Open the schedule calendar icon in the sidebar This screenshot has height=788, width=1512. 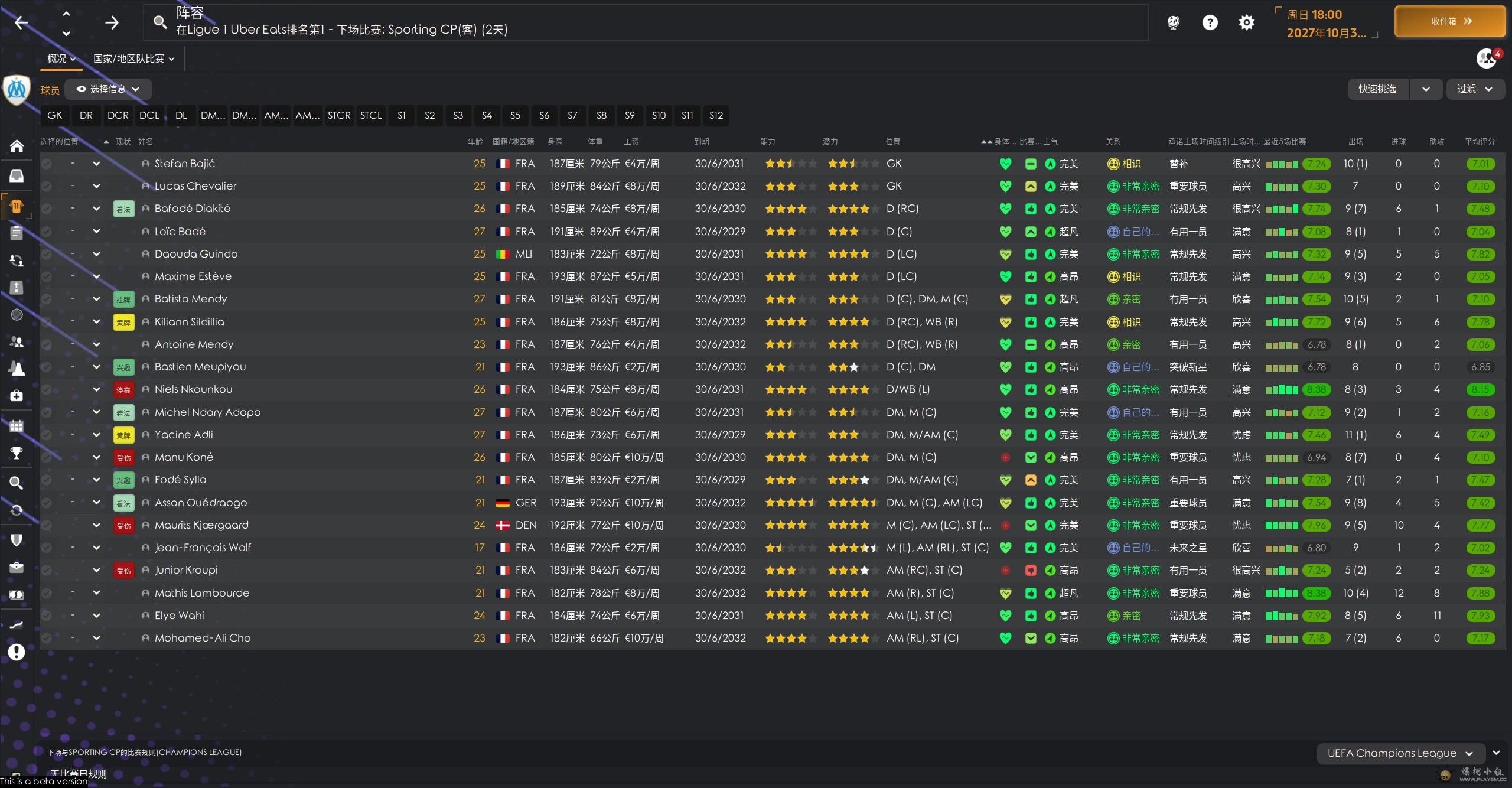[17, 425]
